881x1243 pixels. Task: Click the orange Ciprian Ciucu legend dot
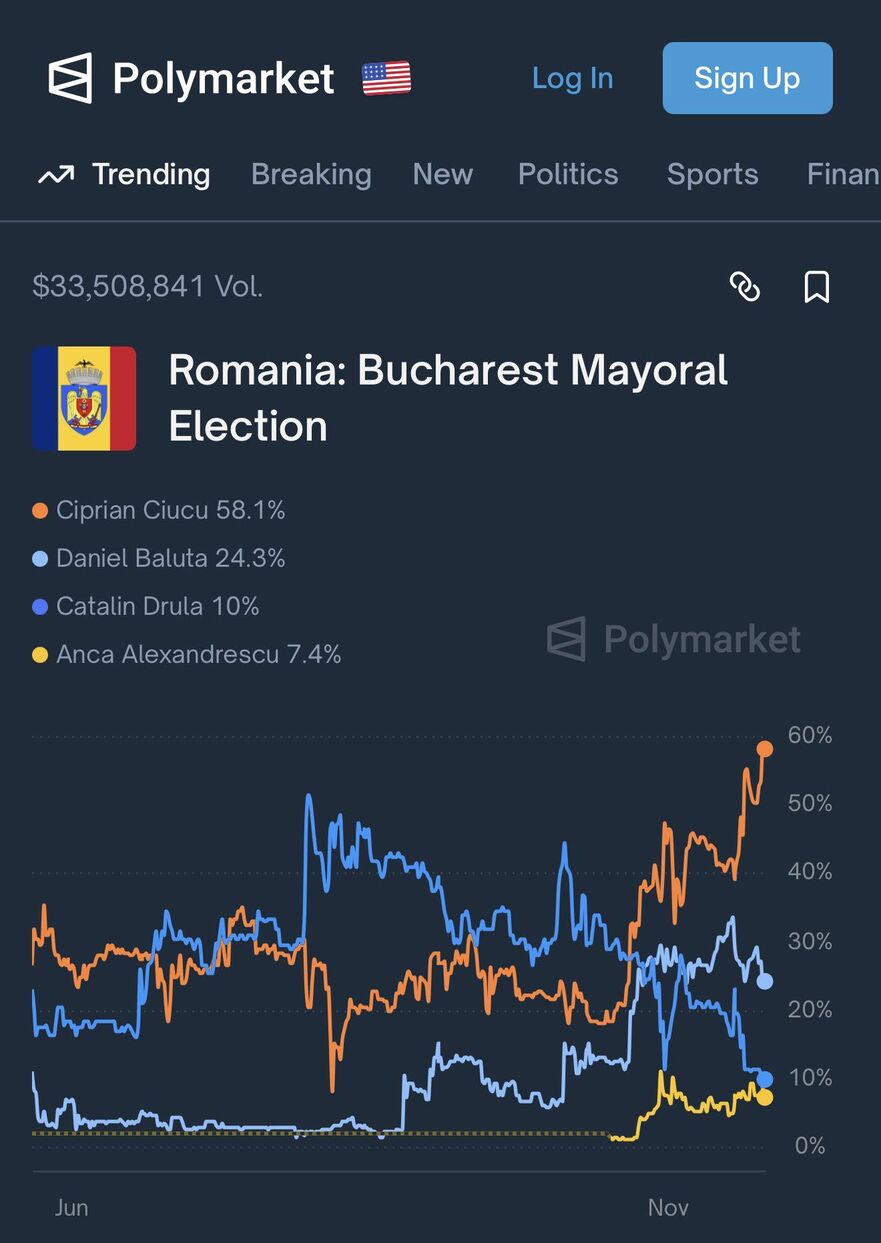point(40,511)
